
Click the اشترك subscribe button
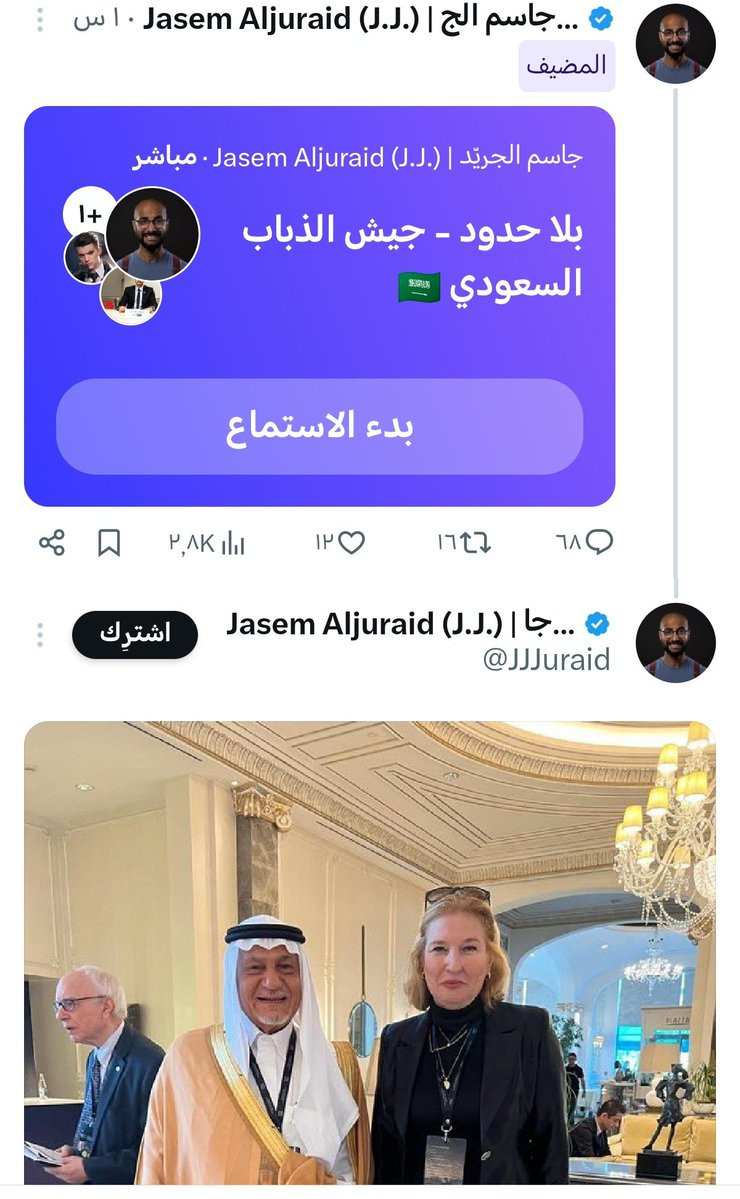click(135, 634)
